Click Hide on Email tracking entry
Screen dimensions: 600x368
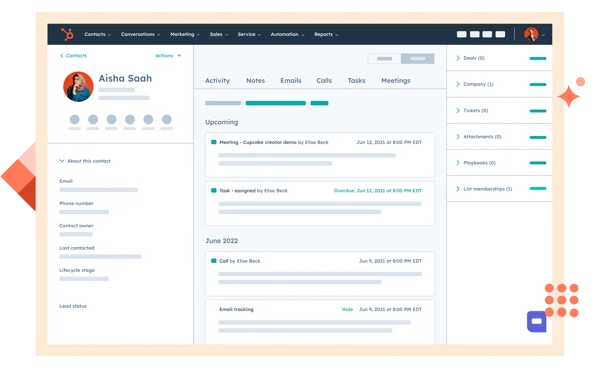(347, 309)
